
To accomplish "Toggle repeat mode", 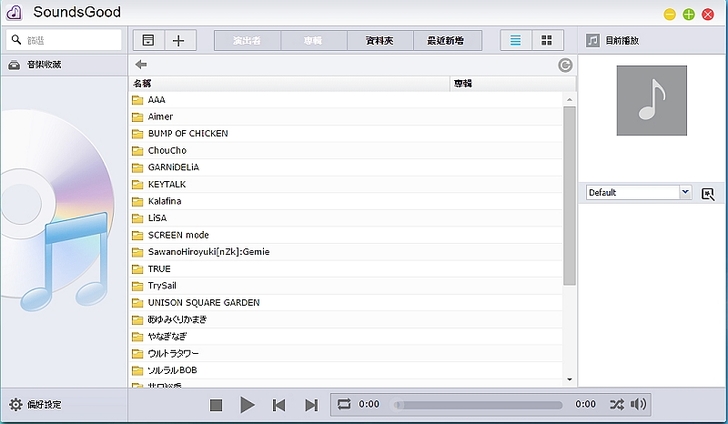I will 345,404.
